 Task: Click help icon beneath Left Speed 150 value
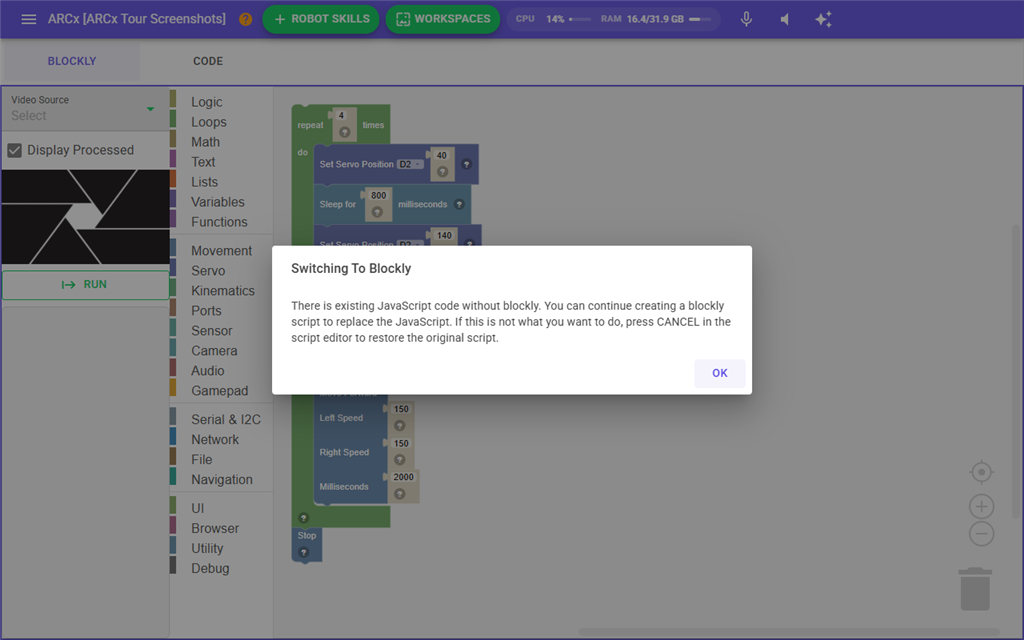coord(400,426)
